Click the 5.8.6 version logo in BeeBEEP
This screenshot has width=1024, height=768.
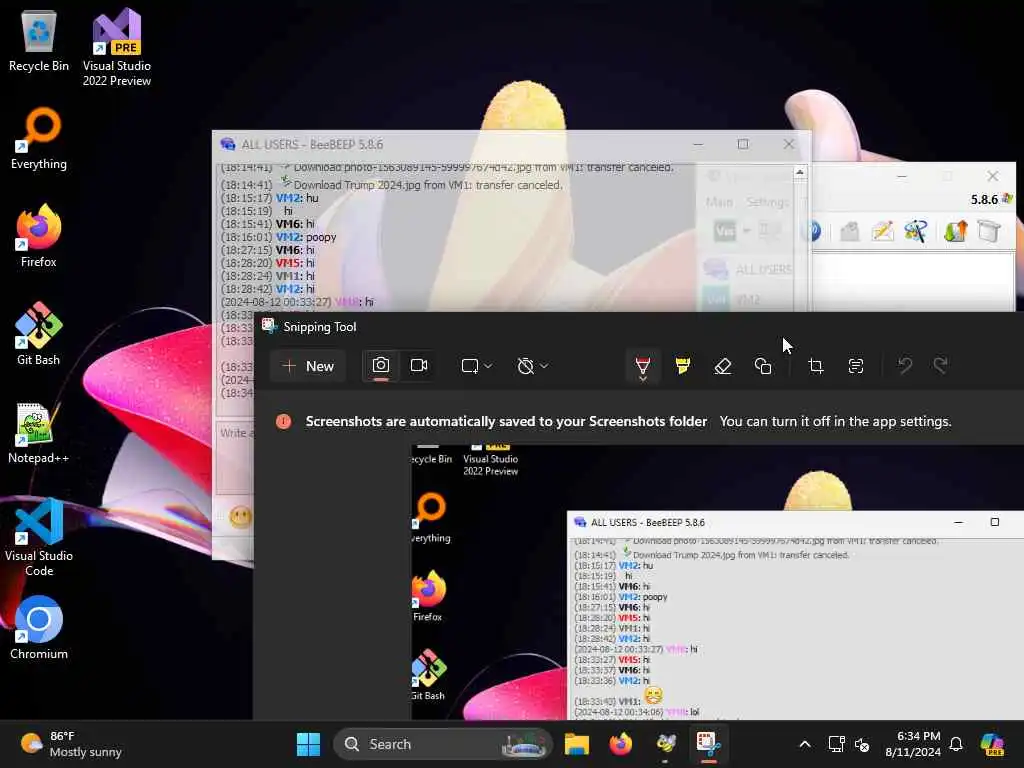coord(991,199)
